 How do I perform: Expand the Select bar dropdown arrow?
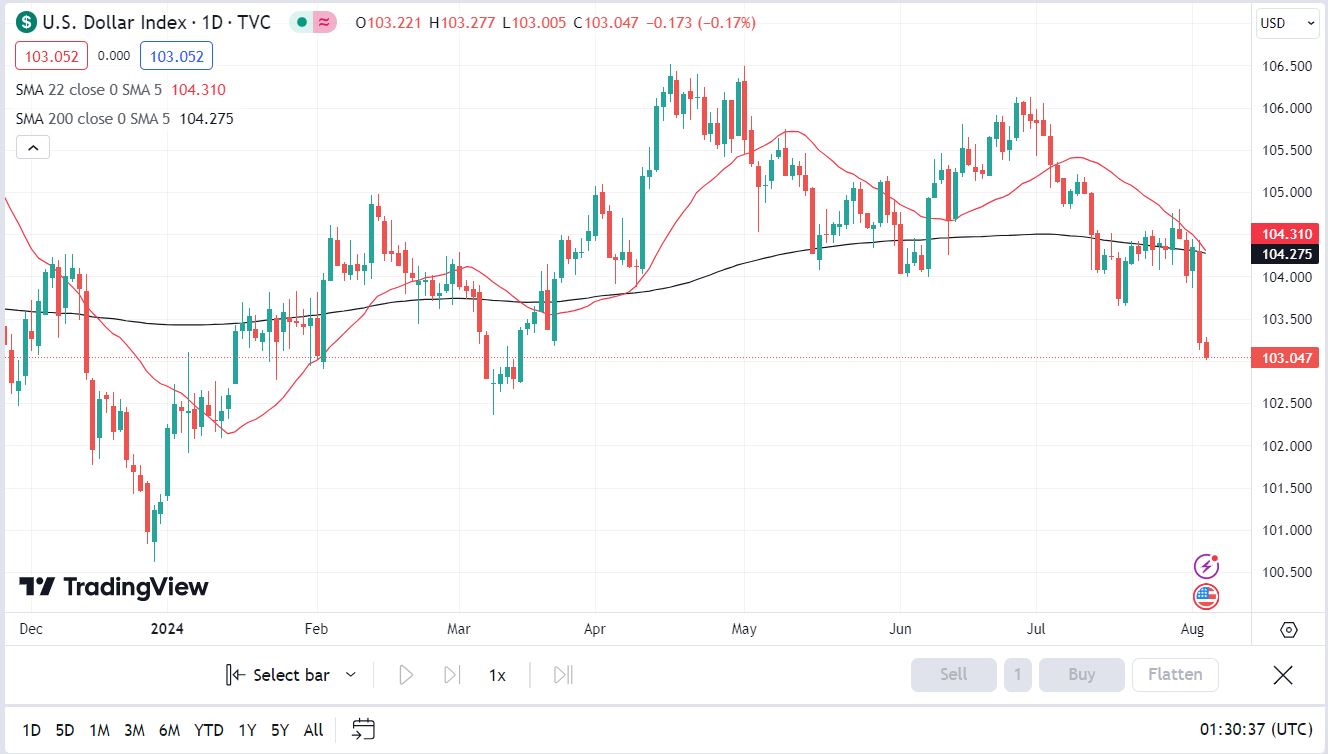click(x=351, y=675)
